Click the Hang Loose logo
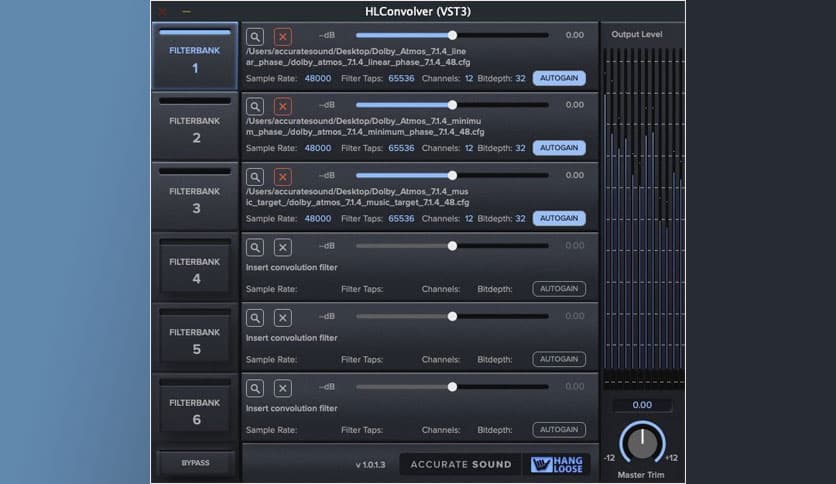 click(557, 464)
